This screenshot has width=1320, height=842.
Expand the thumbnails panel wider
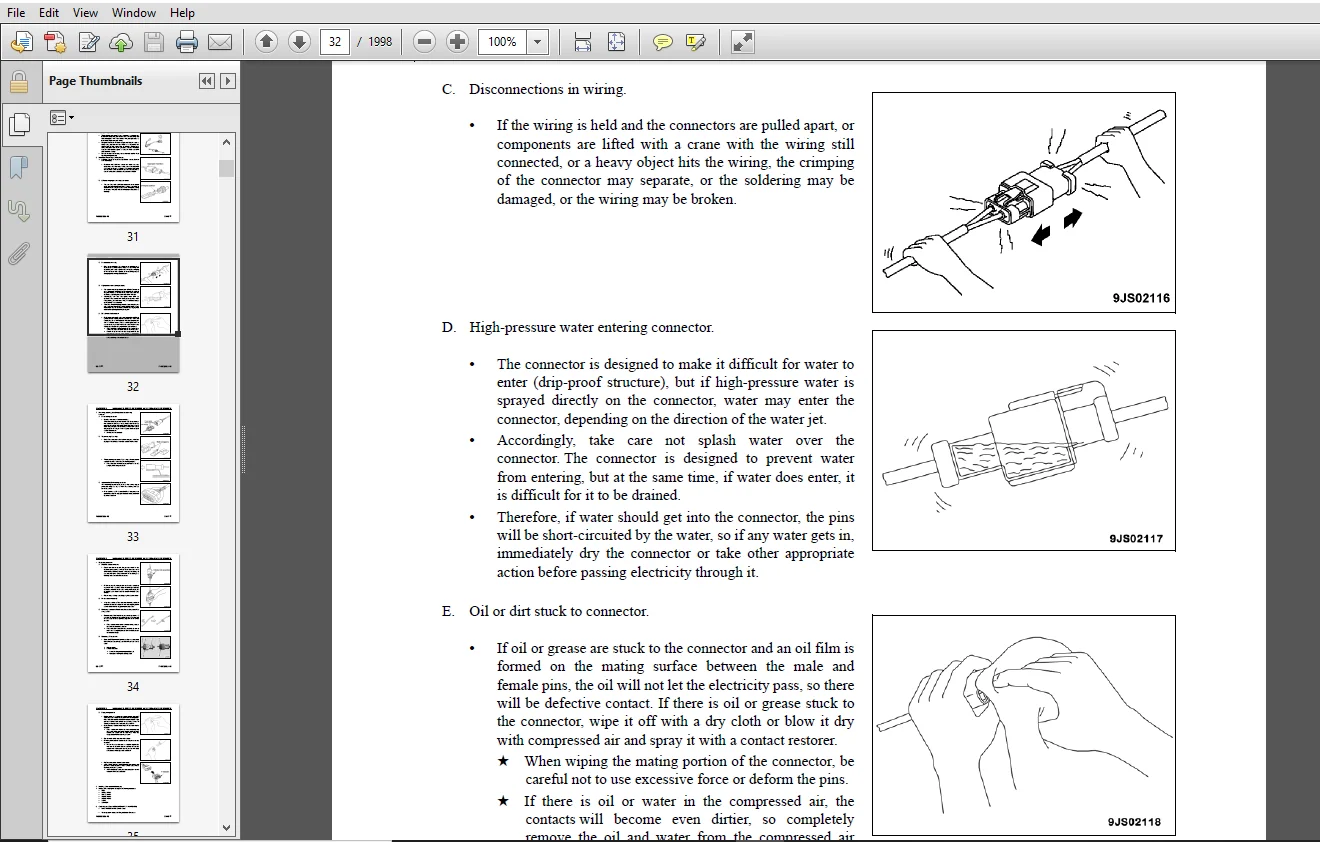click(228, 81)
